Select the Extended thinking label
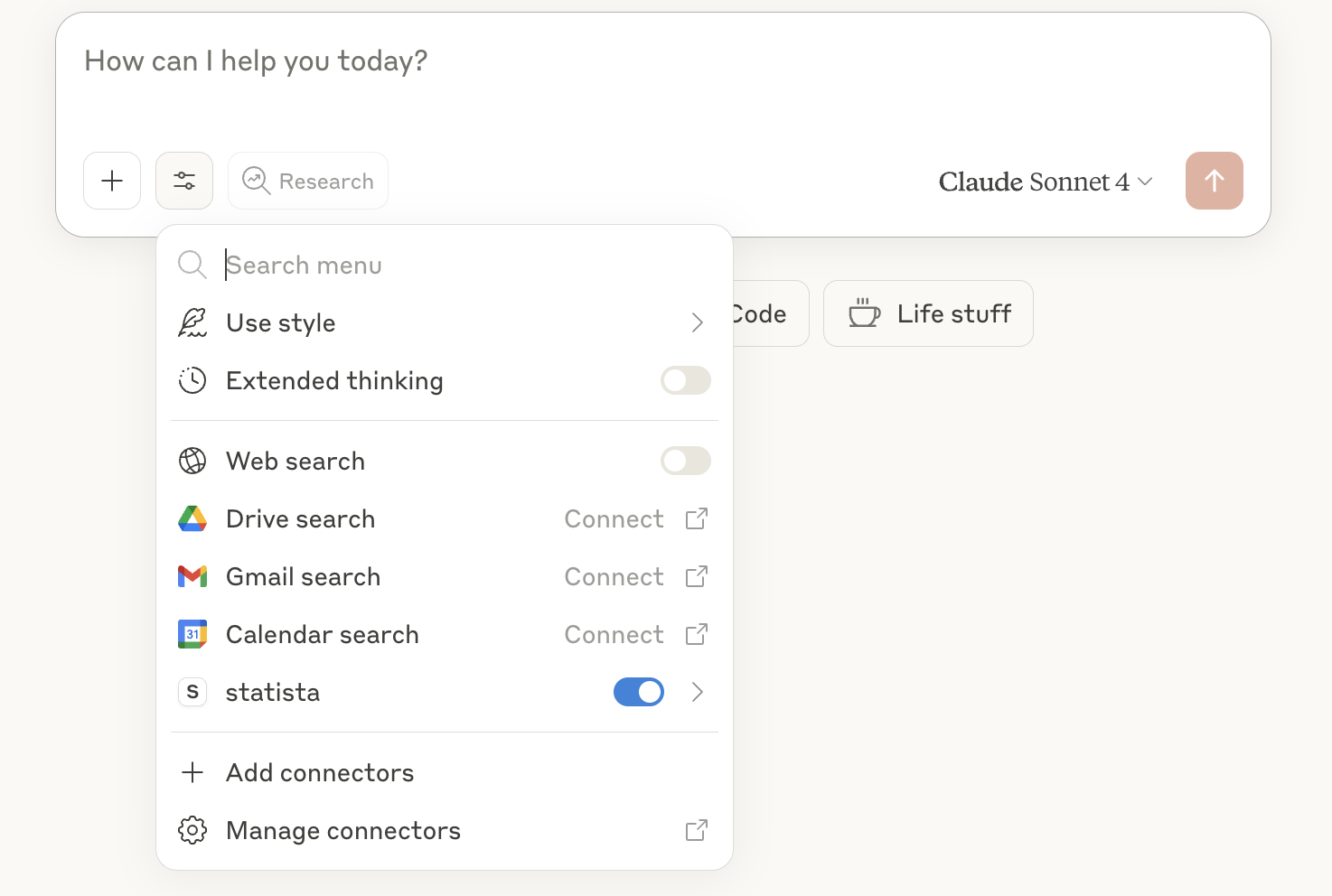 pyautogui.click(x=334, y=381)
